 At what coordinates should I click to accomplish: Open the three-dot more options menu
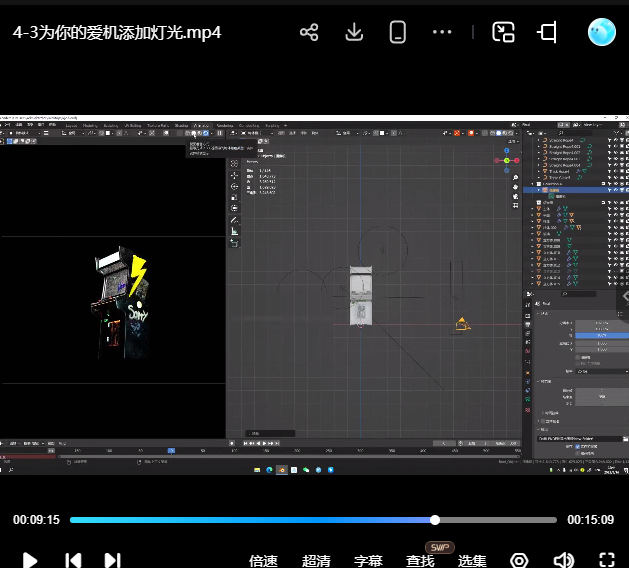[442, 32]
